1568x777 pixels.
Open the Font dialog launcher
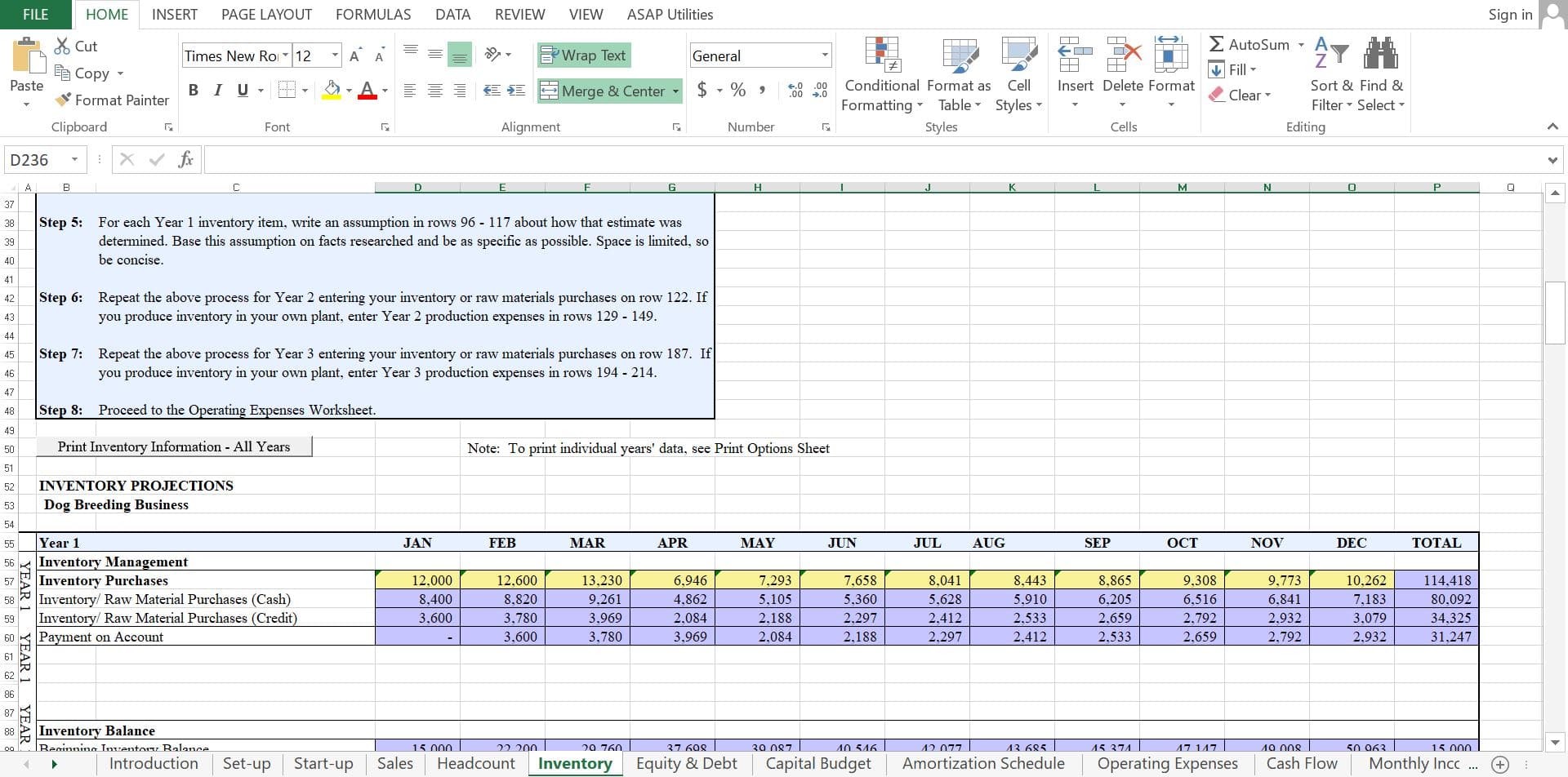click(385, 127)
